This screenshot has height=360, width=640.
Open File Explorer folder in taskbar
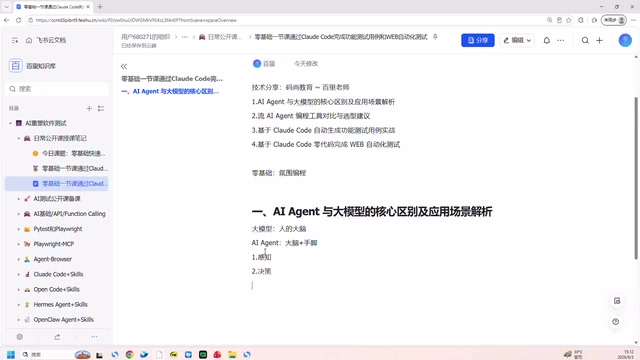click(x=232, y=354)
